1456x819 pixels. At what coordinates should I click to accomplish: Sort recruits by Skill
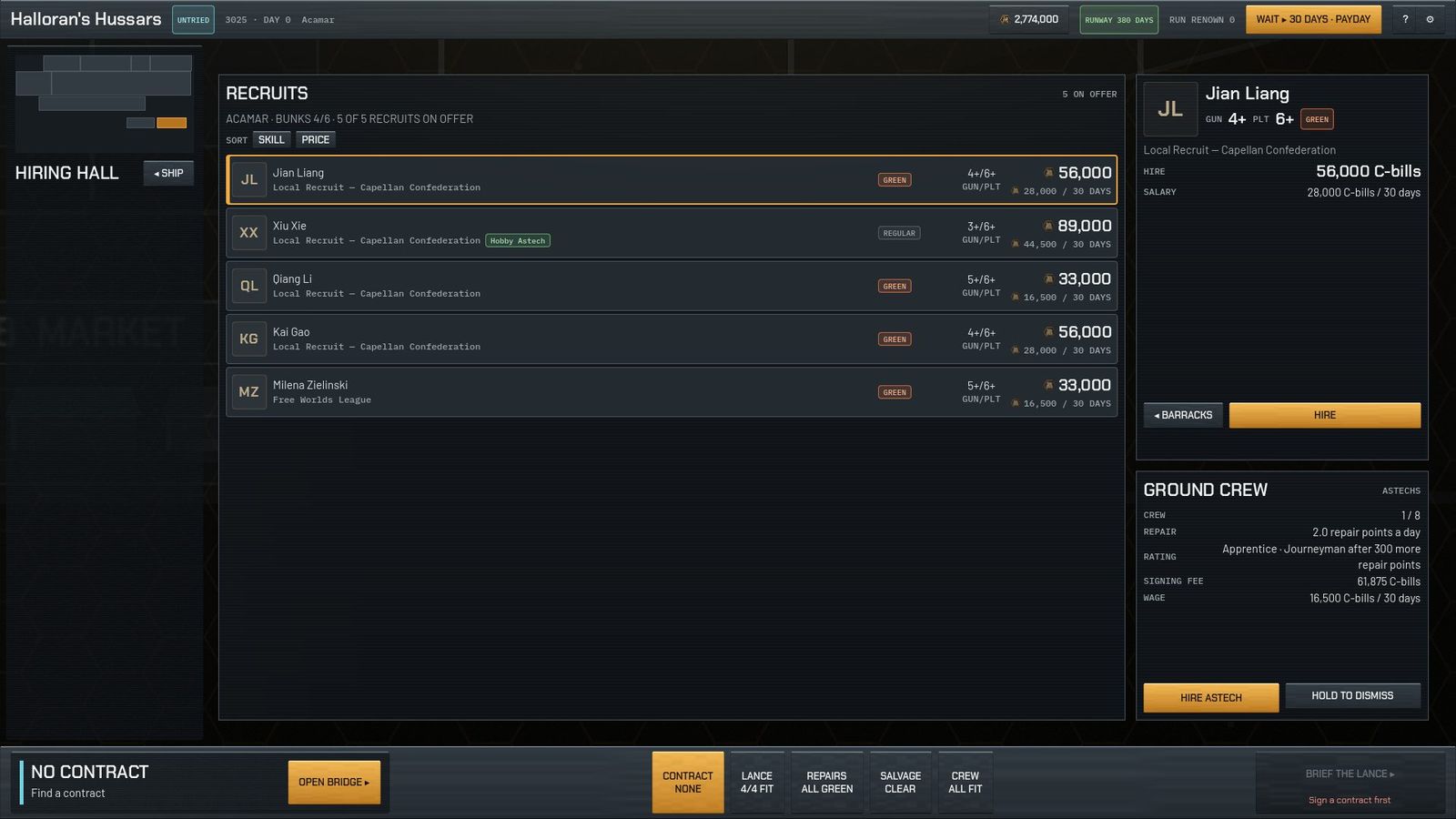271,139
